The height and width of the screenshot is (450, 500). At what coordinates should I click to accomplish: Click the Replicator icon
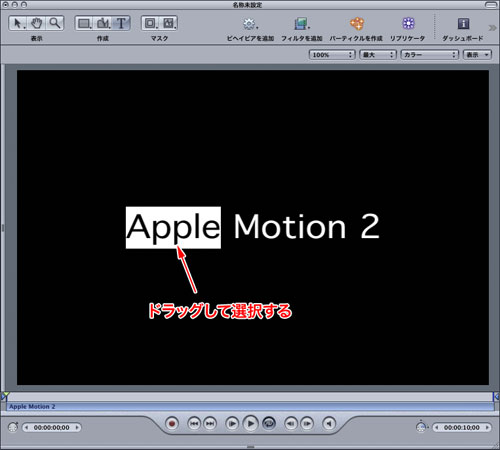tap(408, 24)
